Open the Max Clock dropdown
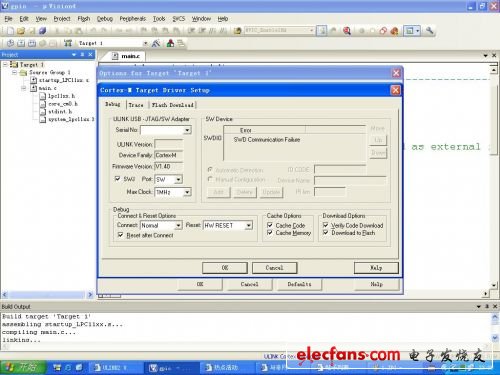 [x=187, y=192]
